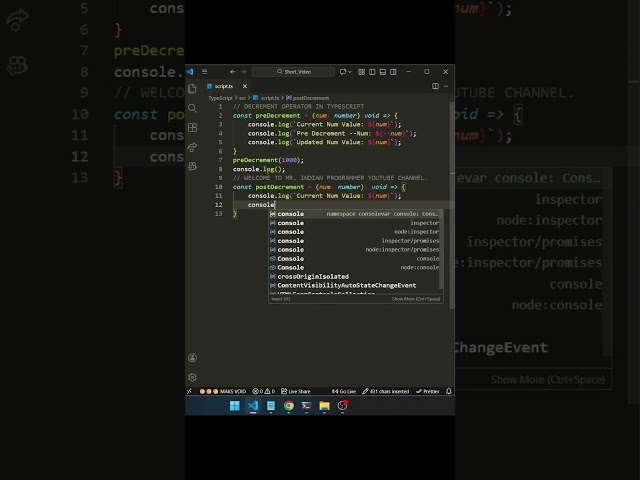This screenshot has height=480, width=640.
Task: Open the Extensions view in activity bar
Action: 192,127
